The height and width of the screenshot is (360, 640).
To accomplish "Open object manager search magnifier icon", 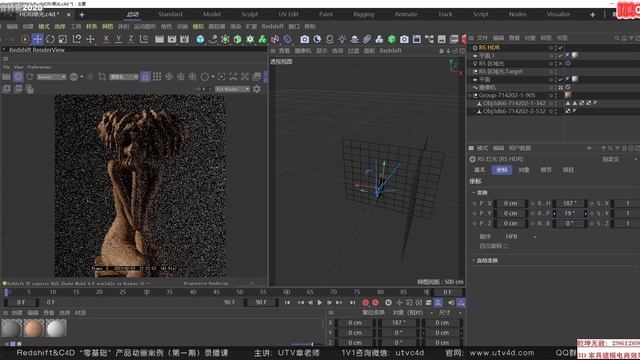I will pos(617,38).
